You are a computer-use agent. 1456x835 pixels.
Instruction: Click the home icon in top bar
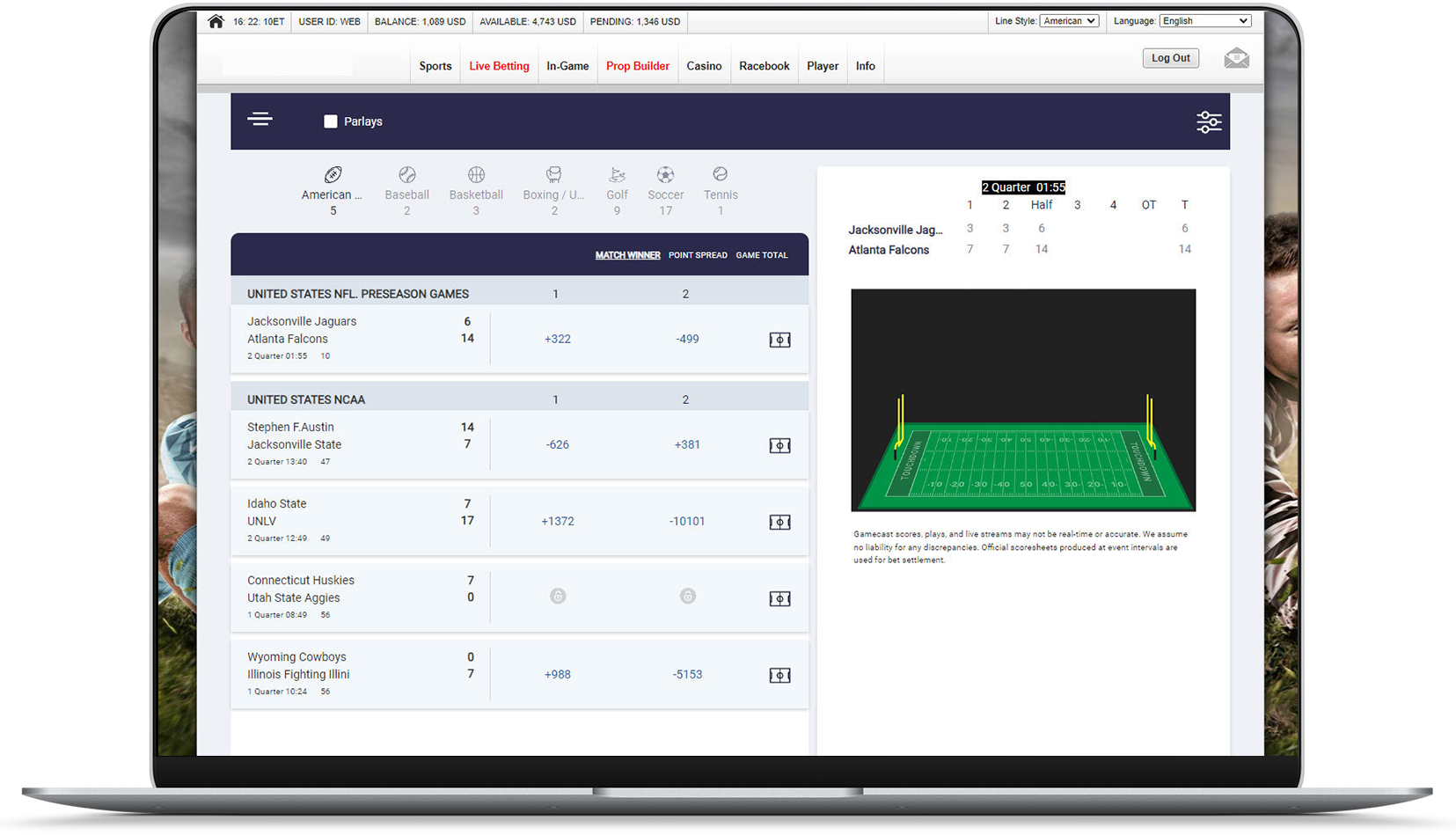[216, 21]
